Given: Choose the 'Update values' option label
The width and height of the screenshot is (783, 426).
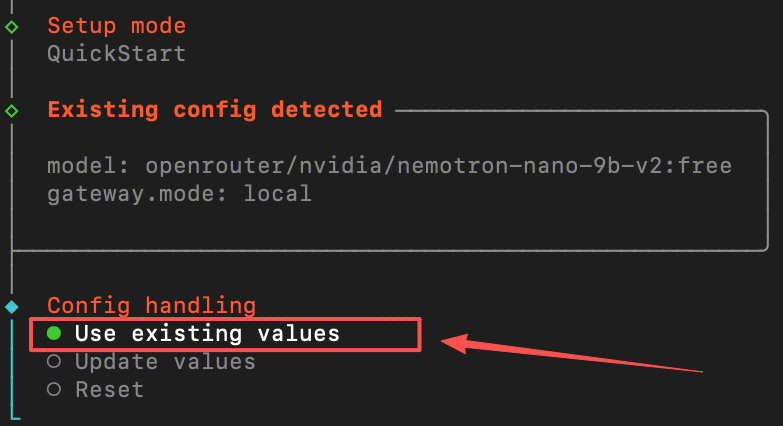Looking at the screenshot, I should 165,361.
